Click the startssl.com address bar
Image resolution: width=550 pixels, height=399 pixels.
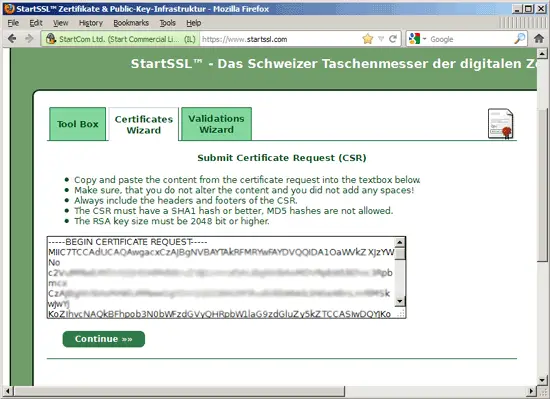click(281, 39)
